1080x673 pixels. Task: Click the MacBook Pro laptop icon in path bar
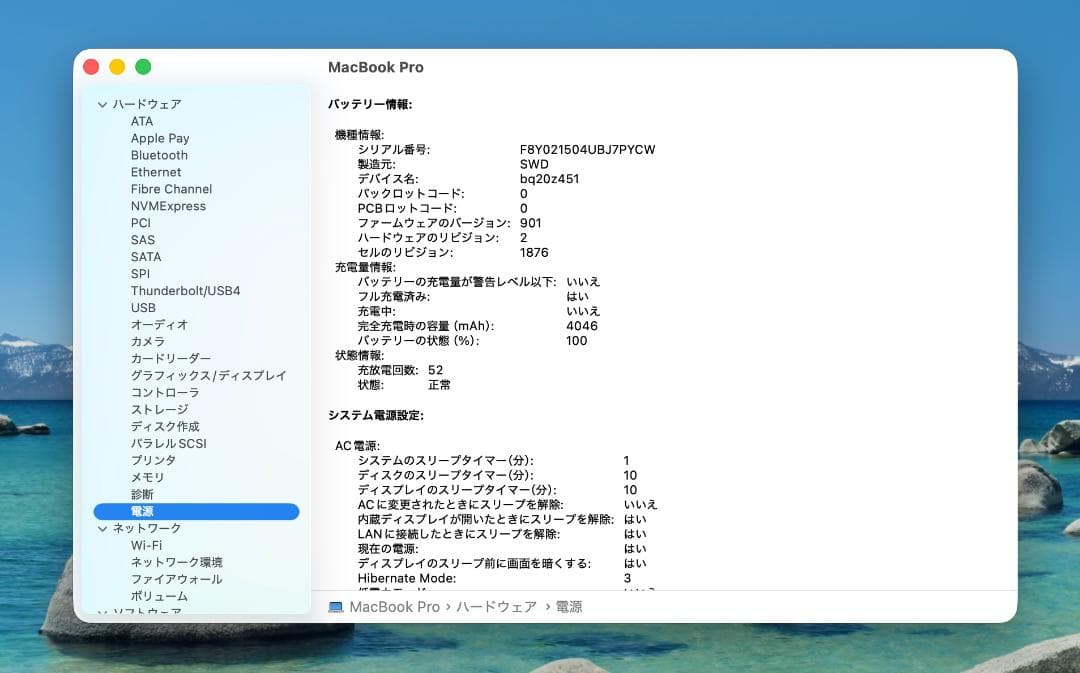click(335, 607)
